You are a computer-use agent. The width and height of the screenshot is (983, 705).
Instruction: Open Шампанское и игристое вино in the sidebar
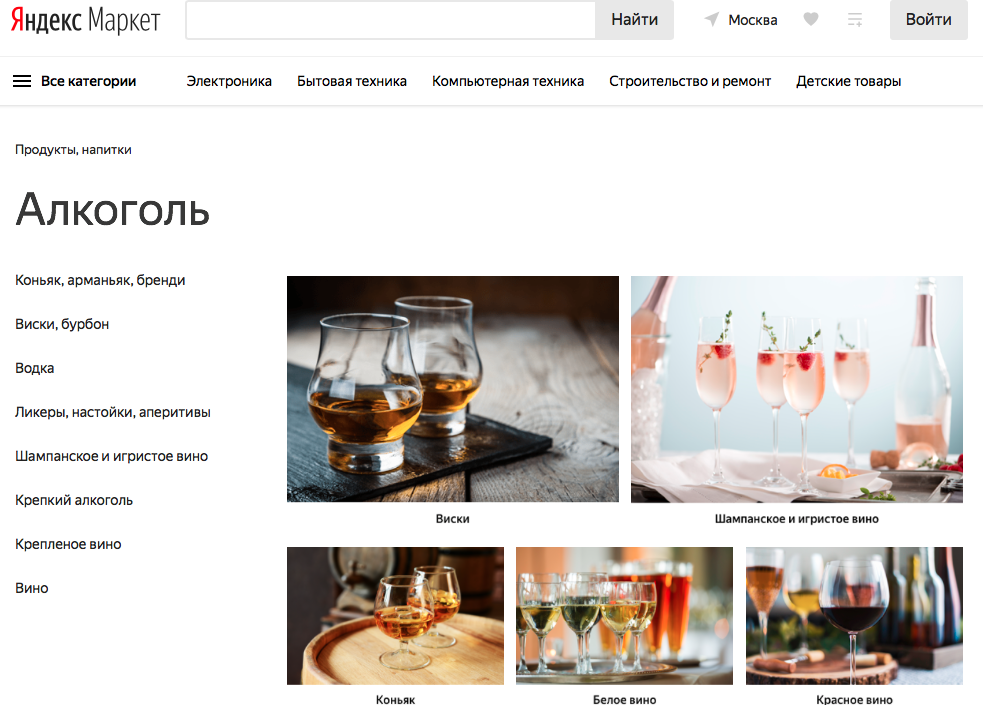click(112, 456)
